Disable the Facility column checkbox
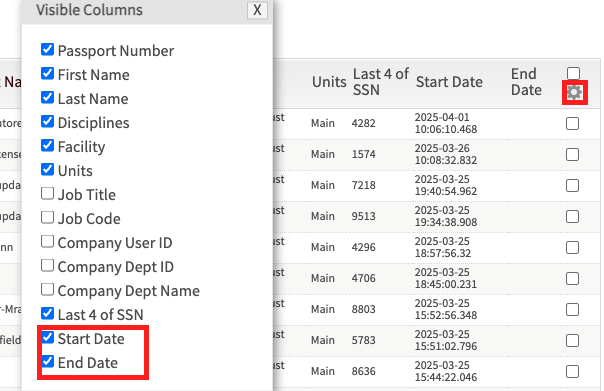This screenshot has width=604, height=391. tap(47, 146)
